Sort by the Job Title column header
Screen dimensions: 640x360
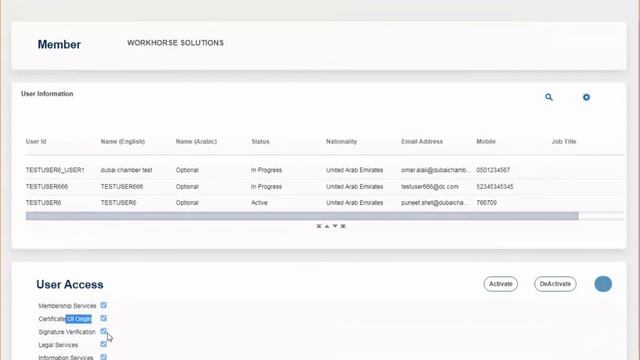pyautogui.click(x=564, y=142)
